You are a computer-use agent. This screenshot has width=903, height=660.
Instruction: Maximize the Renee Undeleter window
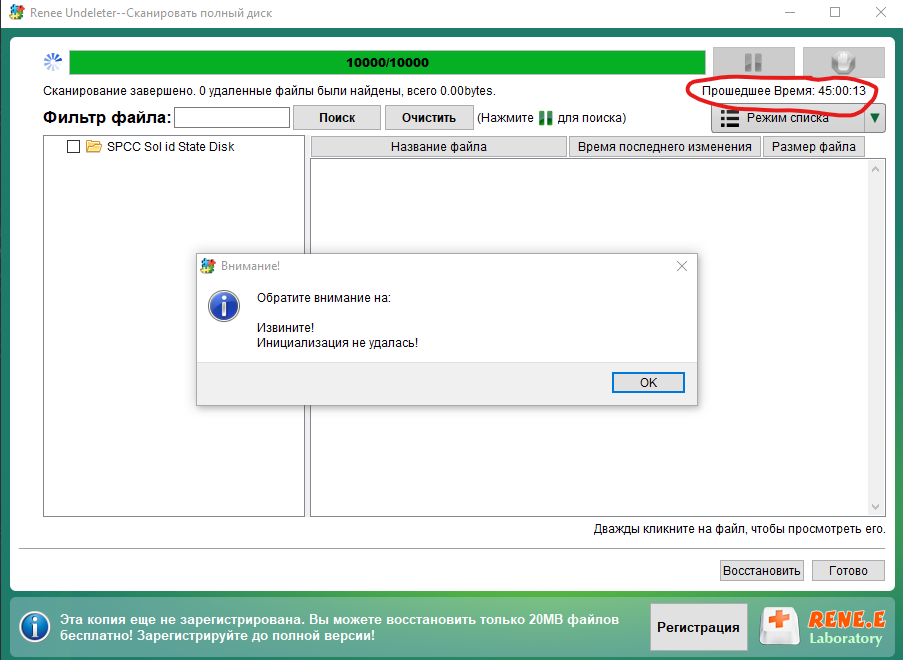(835, 12)
